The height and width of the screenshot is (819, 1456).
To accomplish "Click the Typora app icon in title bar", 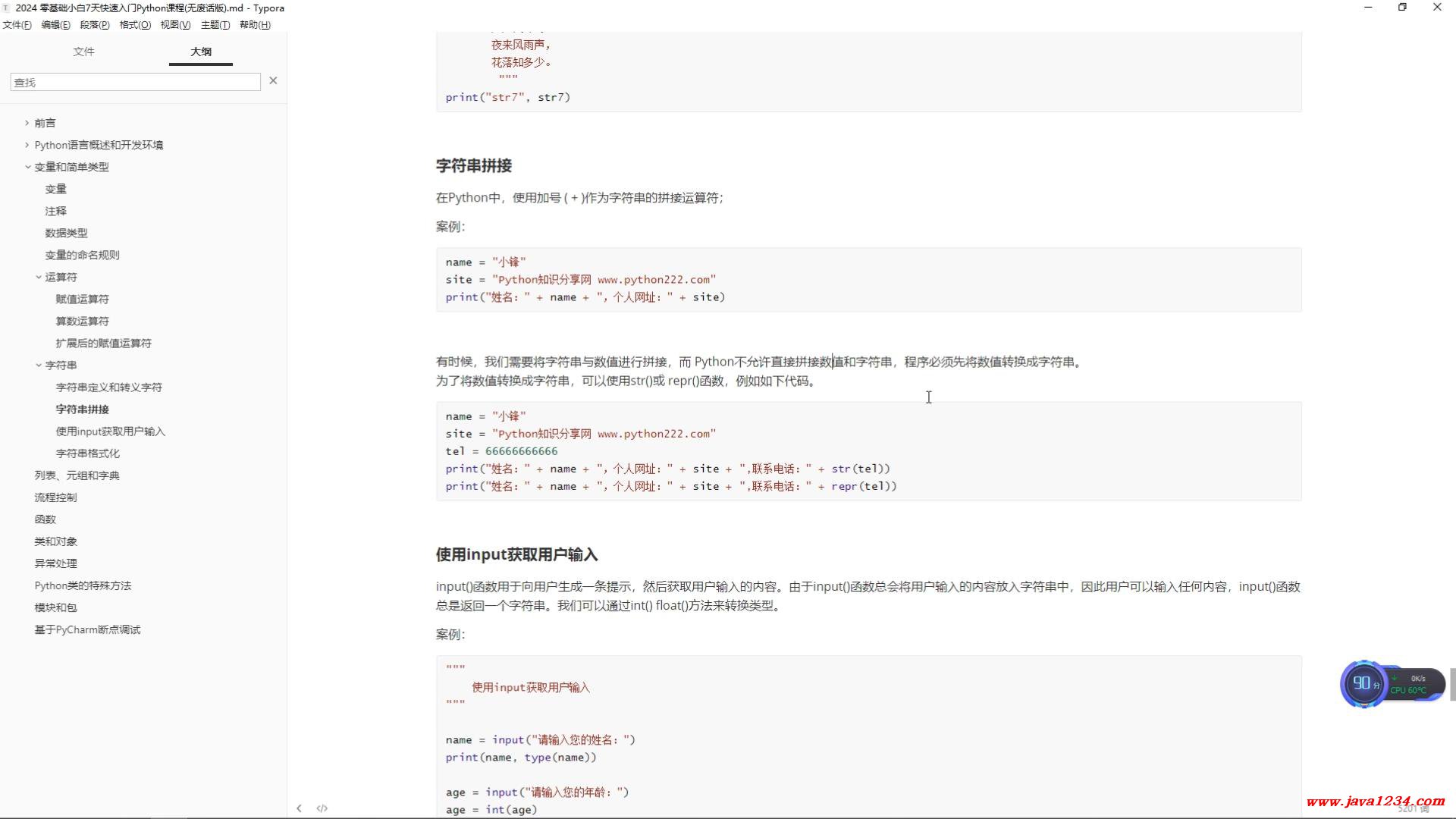I will pyautogui.click(x=7, y=8).
